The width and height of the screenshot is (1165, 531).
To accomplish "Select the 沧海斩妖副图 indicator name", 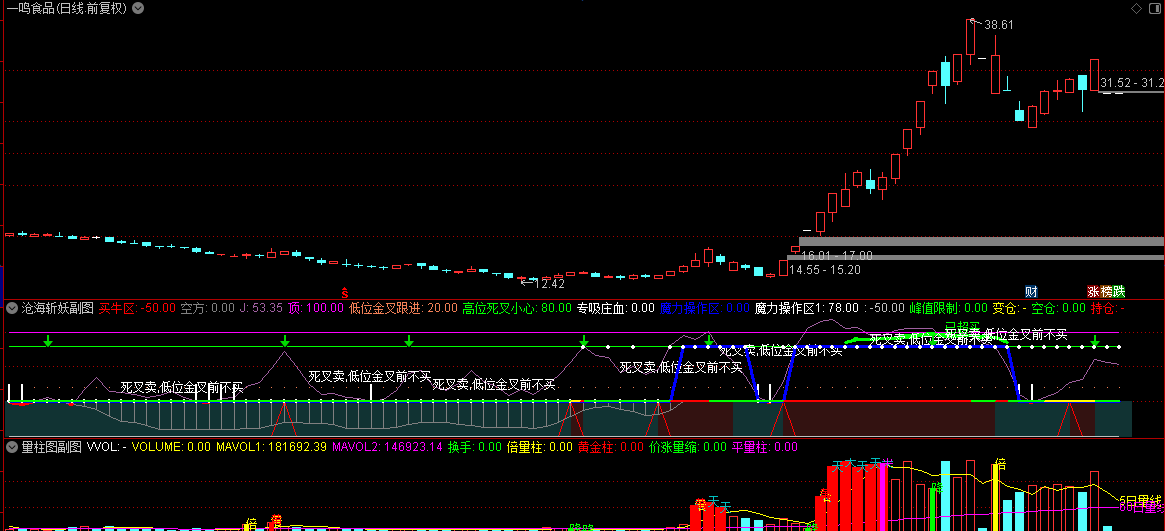I will [57, 307].
